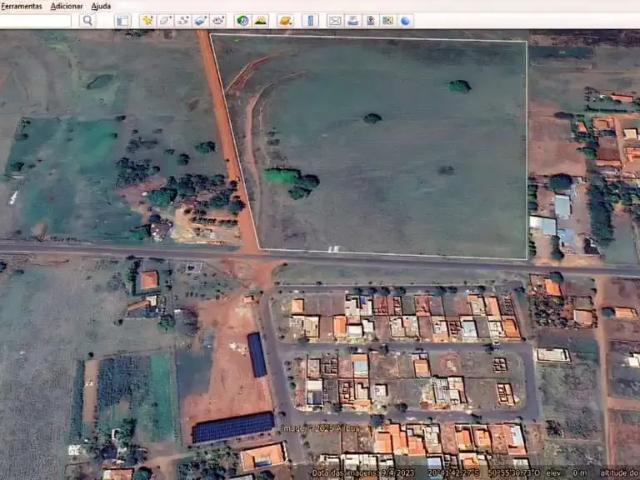The width and height of the screenshot is (640, 480).
Task: Click View in Google Maps icon
Action: tap(388, 20)
